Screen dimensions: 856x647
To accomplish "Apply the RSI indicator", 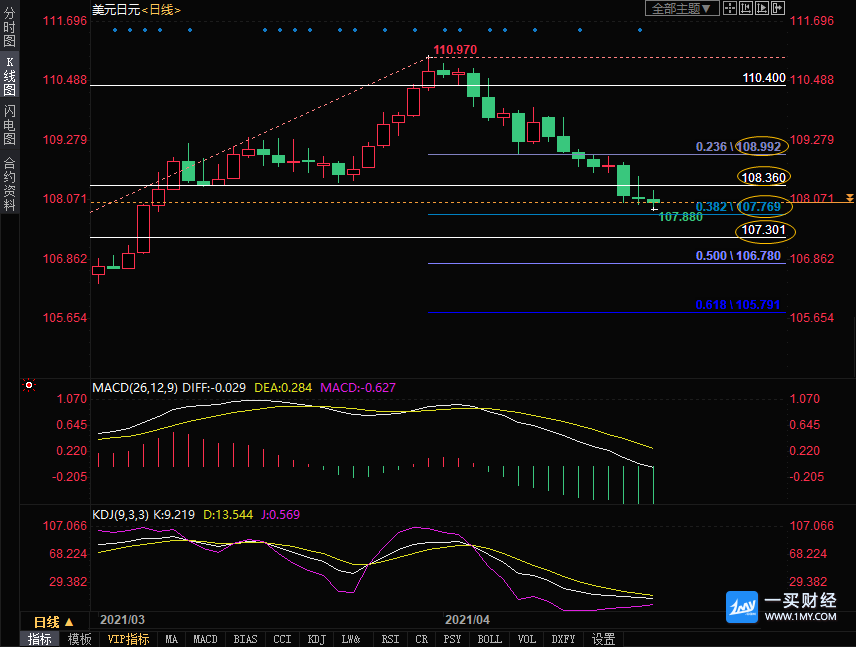I will (x=390, y=639).
